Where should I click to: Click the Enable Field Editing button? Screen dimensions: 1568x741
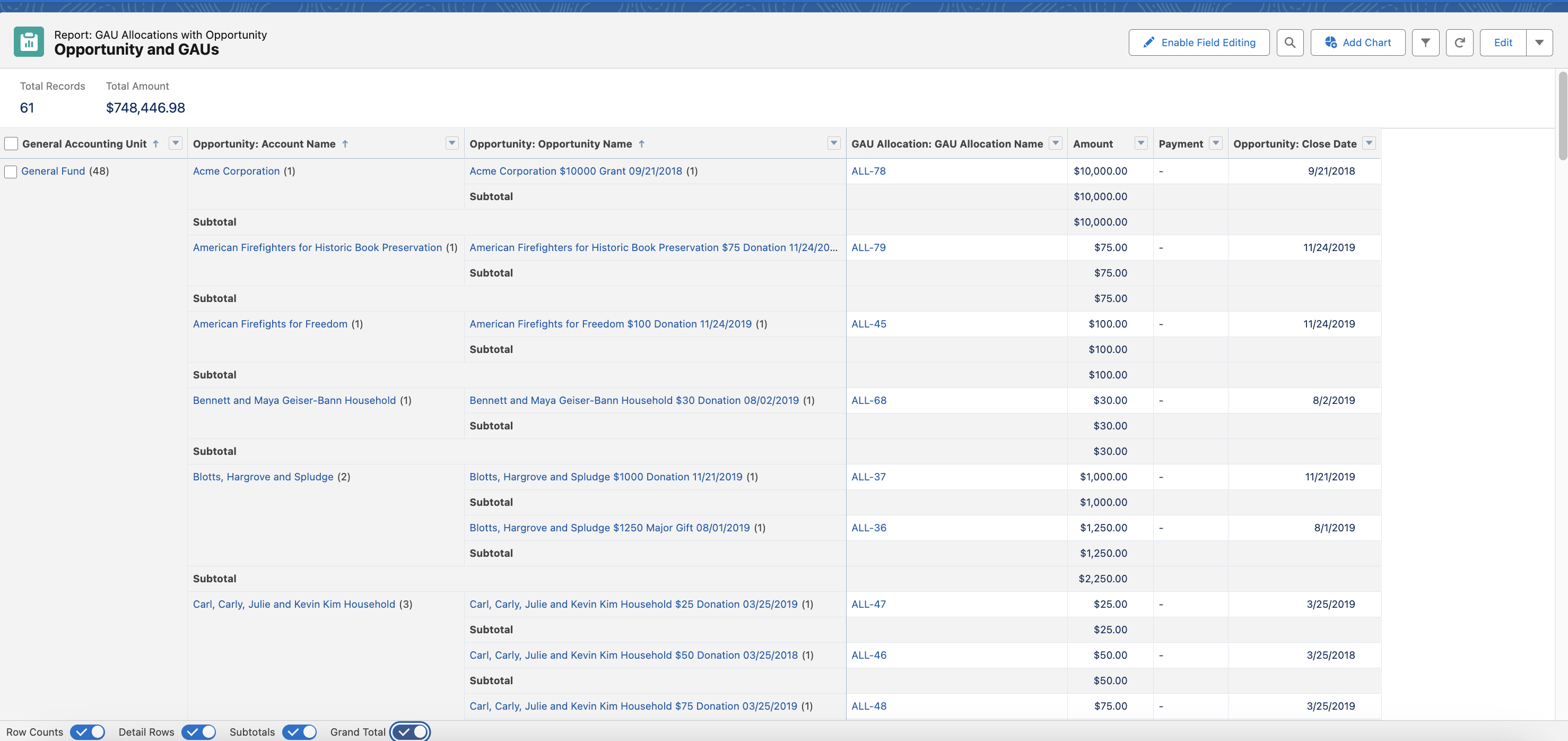click(x=1198, y=42)
